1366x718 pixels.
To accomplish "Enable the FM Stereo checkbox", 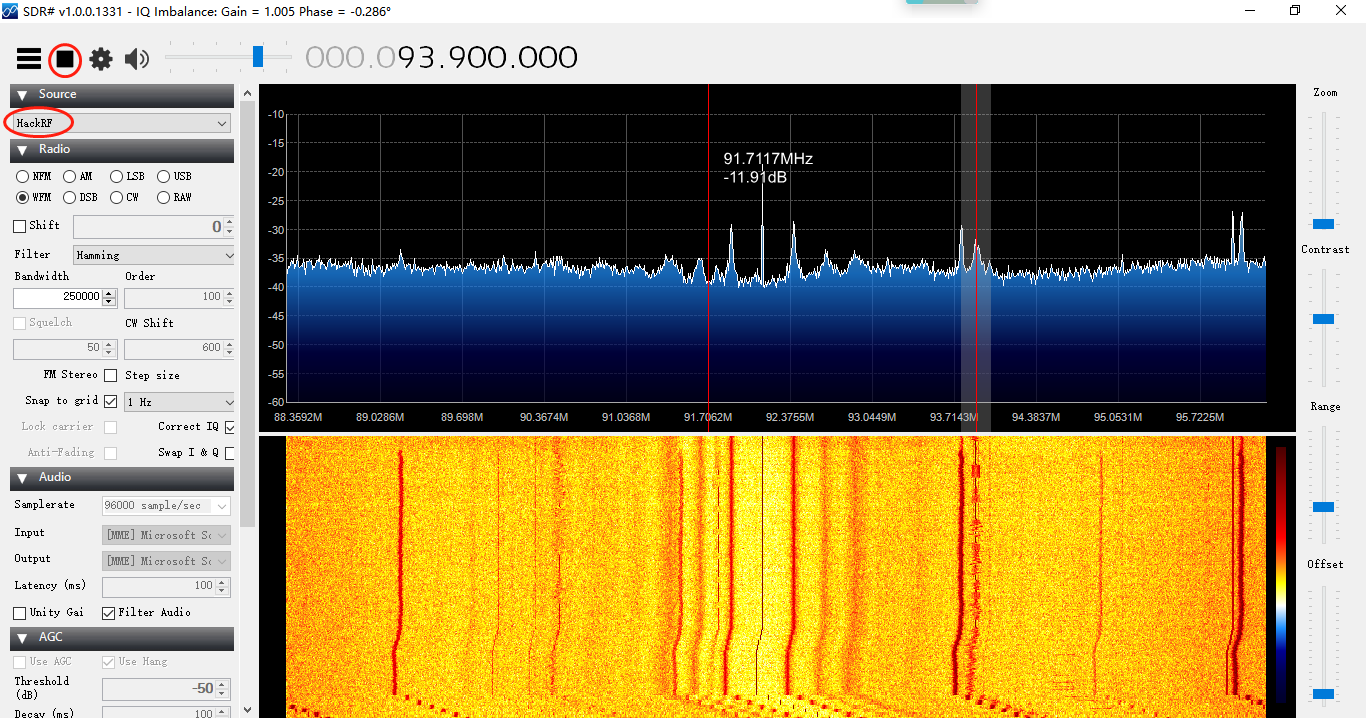I will click(108, 374).
